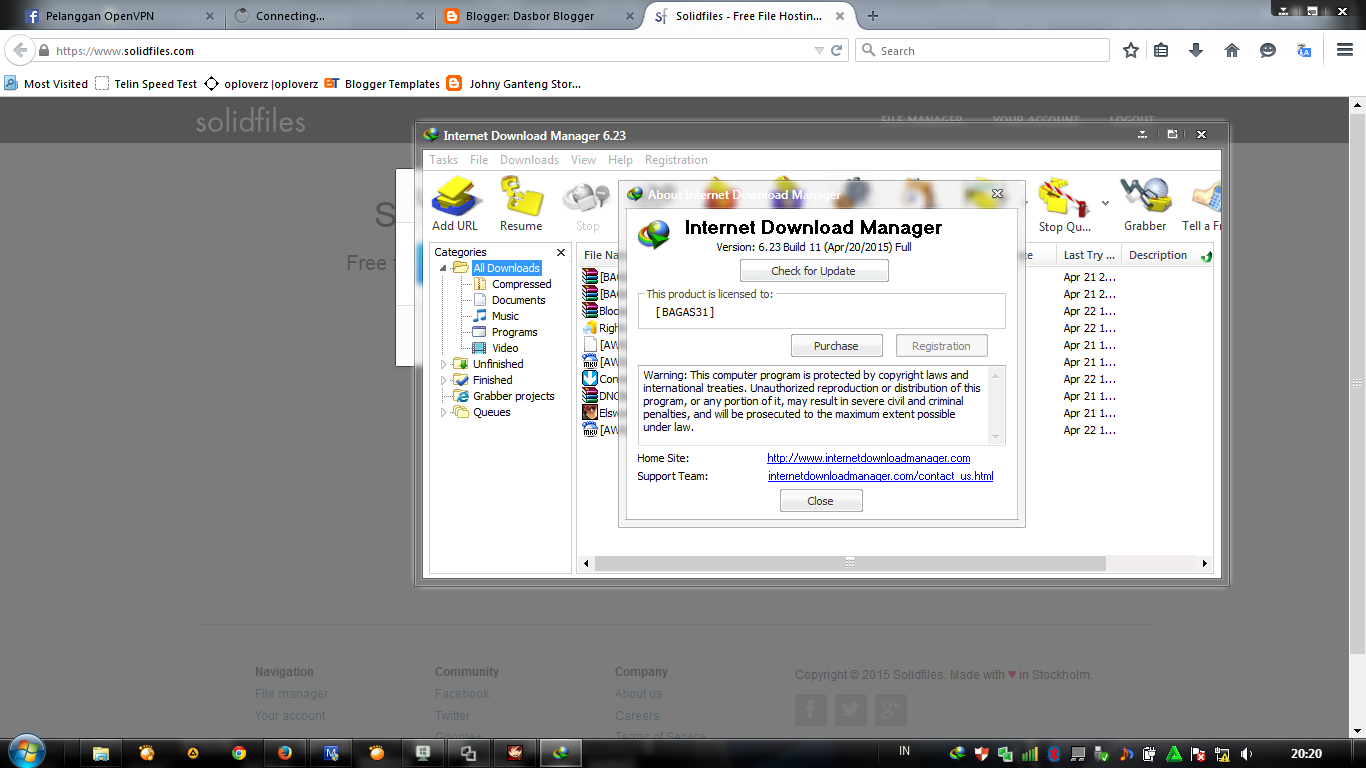Open dropdown arrow beside Stop Queue
Screen dimensions: 1366x768
[x=1105, y=203]
